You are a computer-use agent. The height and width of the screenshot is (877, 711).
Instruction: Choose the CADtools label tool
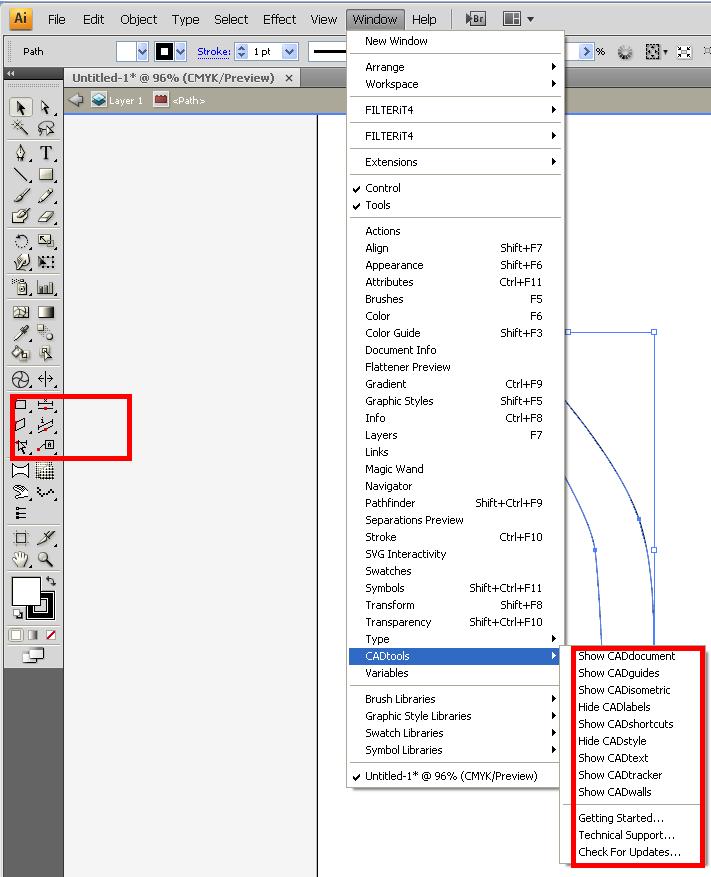(46, 446)
